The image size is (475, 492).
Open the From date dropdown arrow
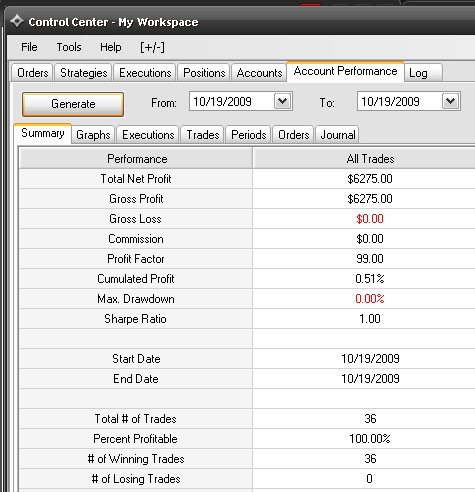(283, 101)
